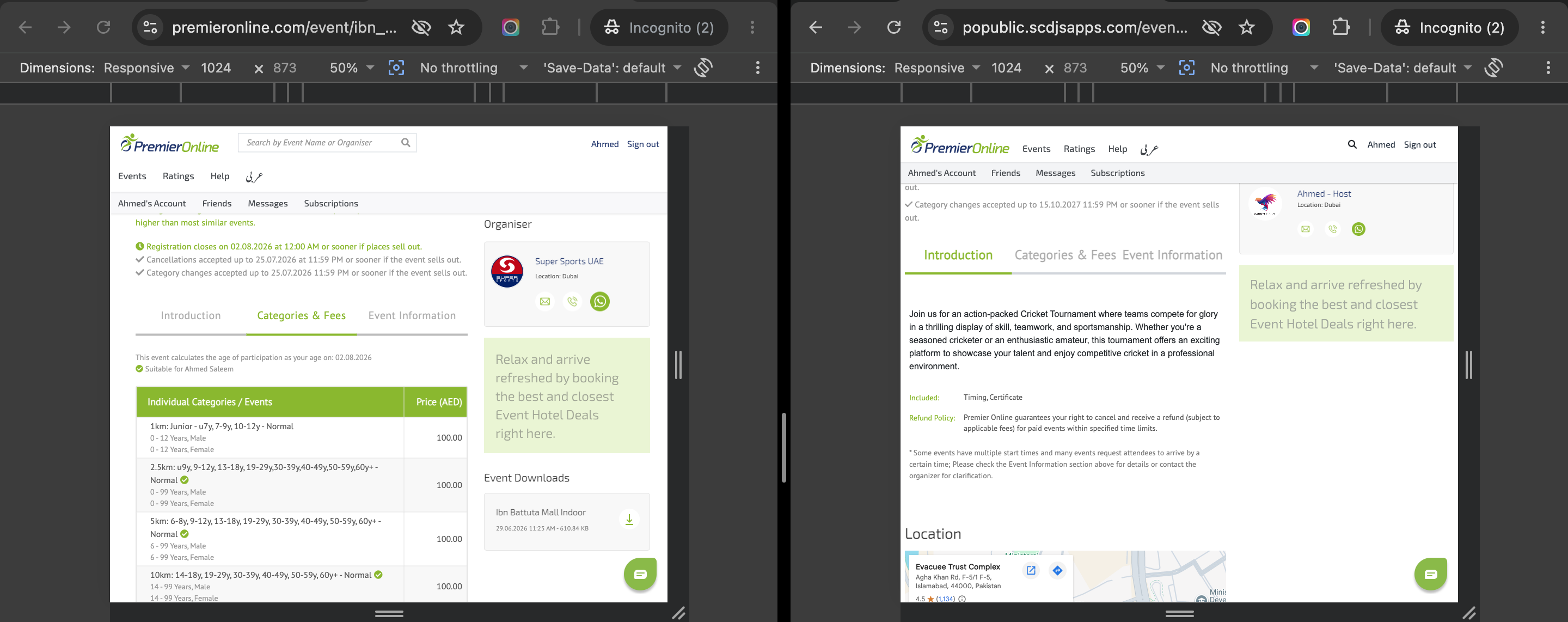This screenshot has width=1568, height=622.
Task: Get directions to Evacuee Trust Complex
Action: coord(1057,571)
